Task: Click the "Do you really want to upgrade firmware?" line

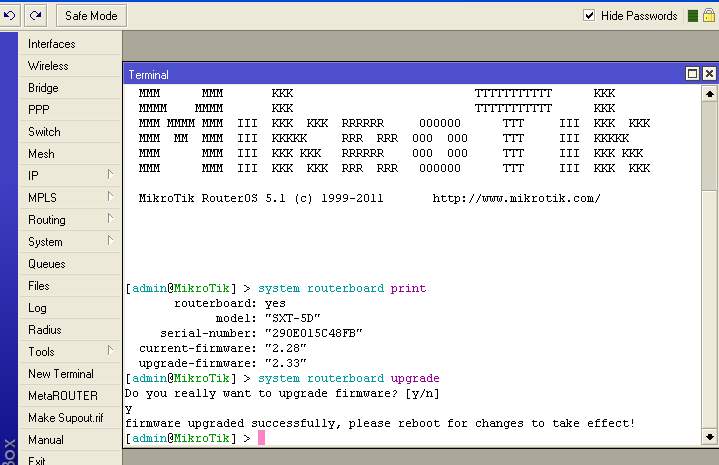Action: pos(282,393)
